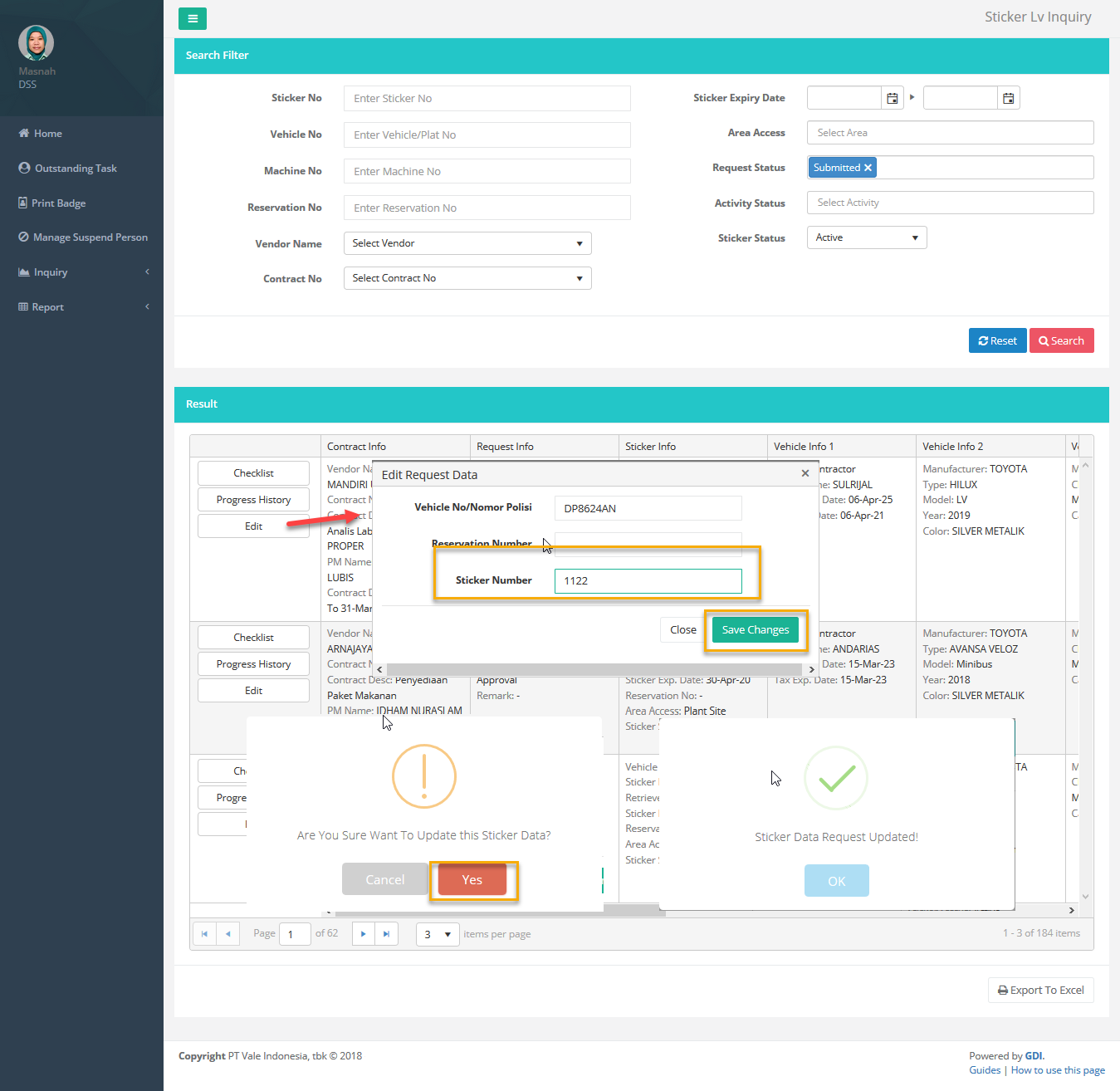Open the first Sticker Expiry Date calendar
The image size is (1120, 1091).
tap(893, 98)
